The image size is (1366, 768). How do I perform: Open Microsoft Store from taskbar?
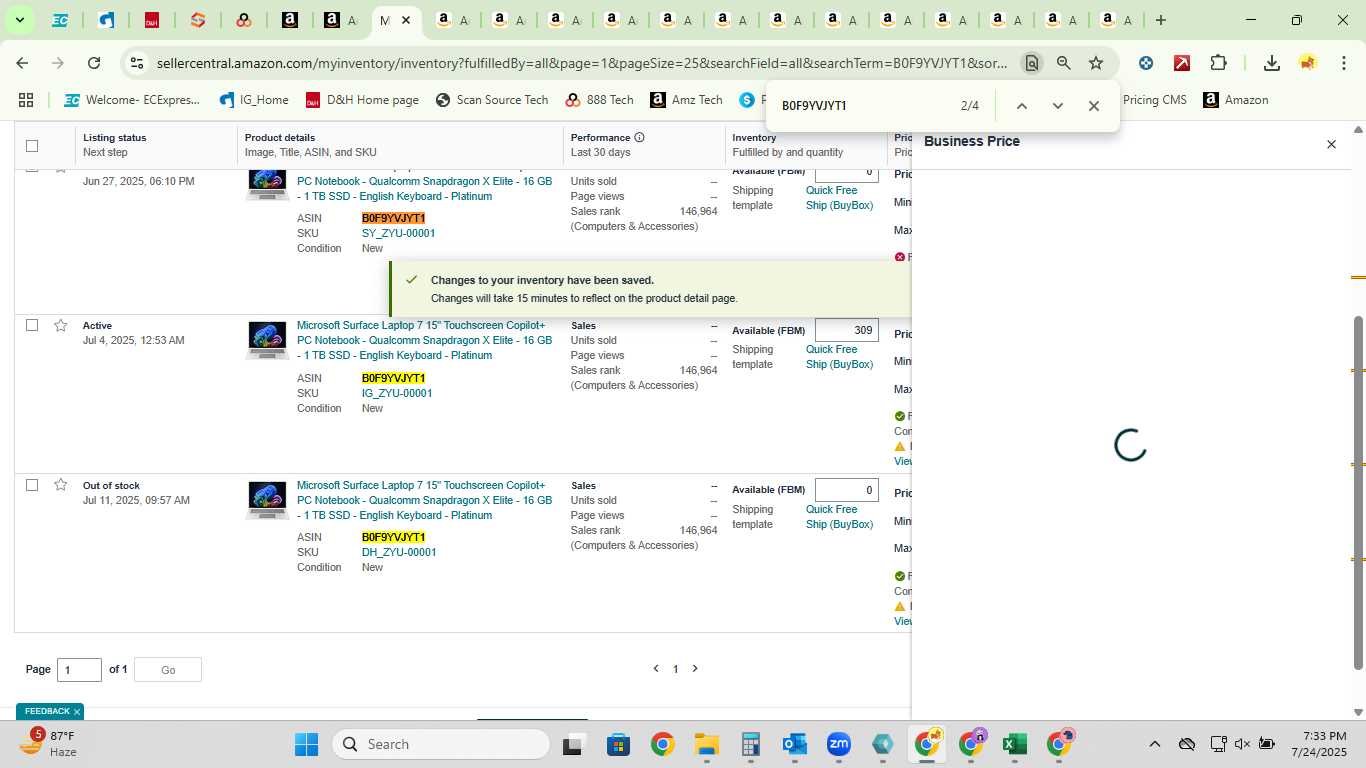click(x=618, y=744)
